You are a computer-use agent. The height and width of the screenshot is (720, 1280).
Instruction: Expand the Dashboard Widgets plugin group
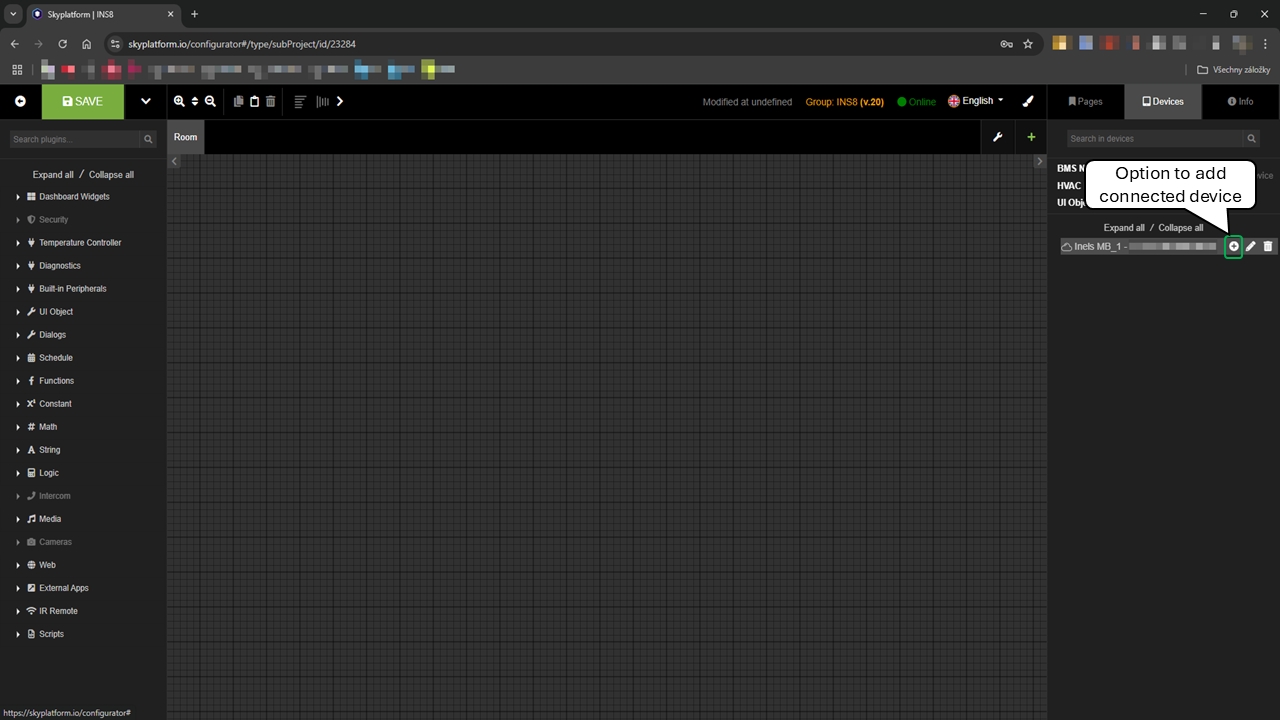click(x=18, y=197)
